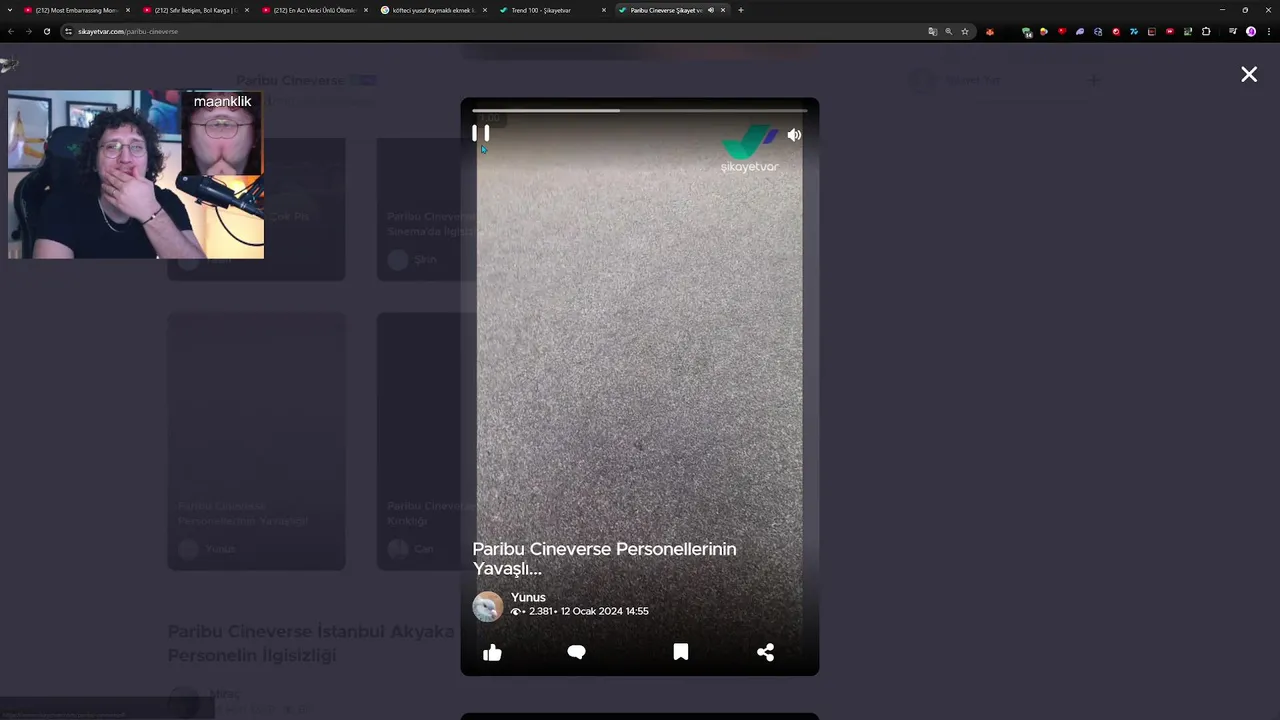Click the address bar showing sikayetvar.com/paribu-cineverse
The width and height of the screenshot is (1280, 720).
pos(500,31)
